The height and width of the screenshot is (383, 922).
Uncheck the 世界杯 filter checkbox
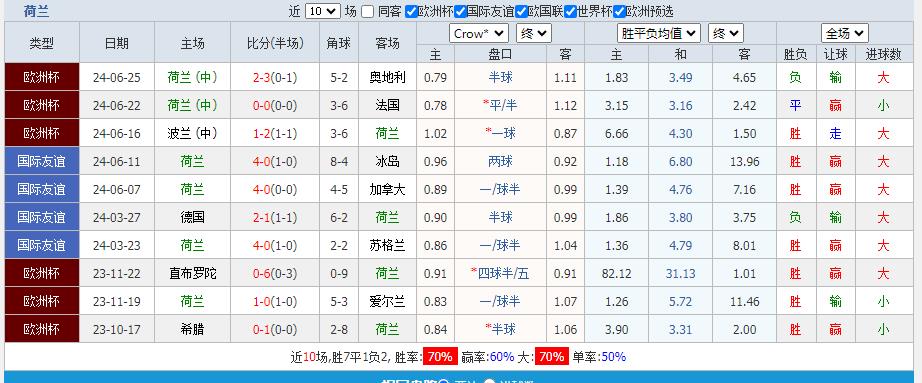pos(570,11)
